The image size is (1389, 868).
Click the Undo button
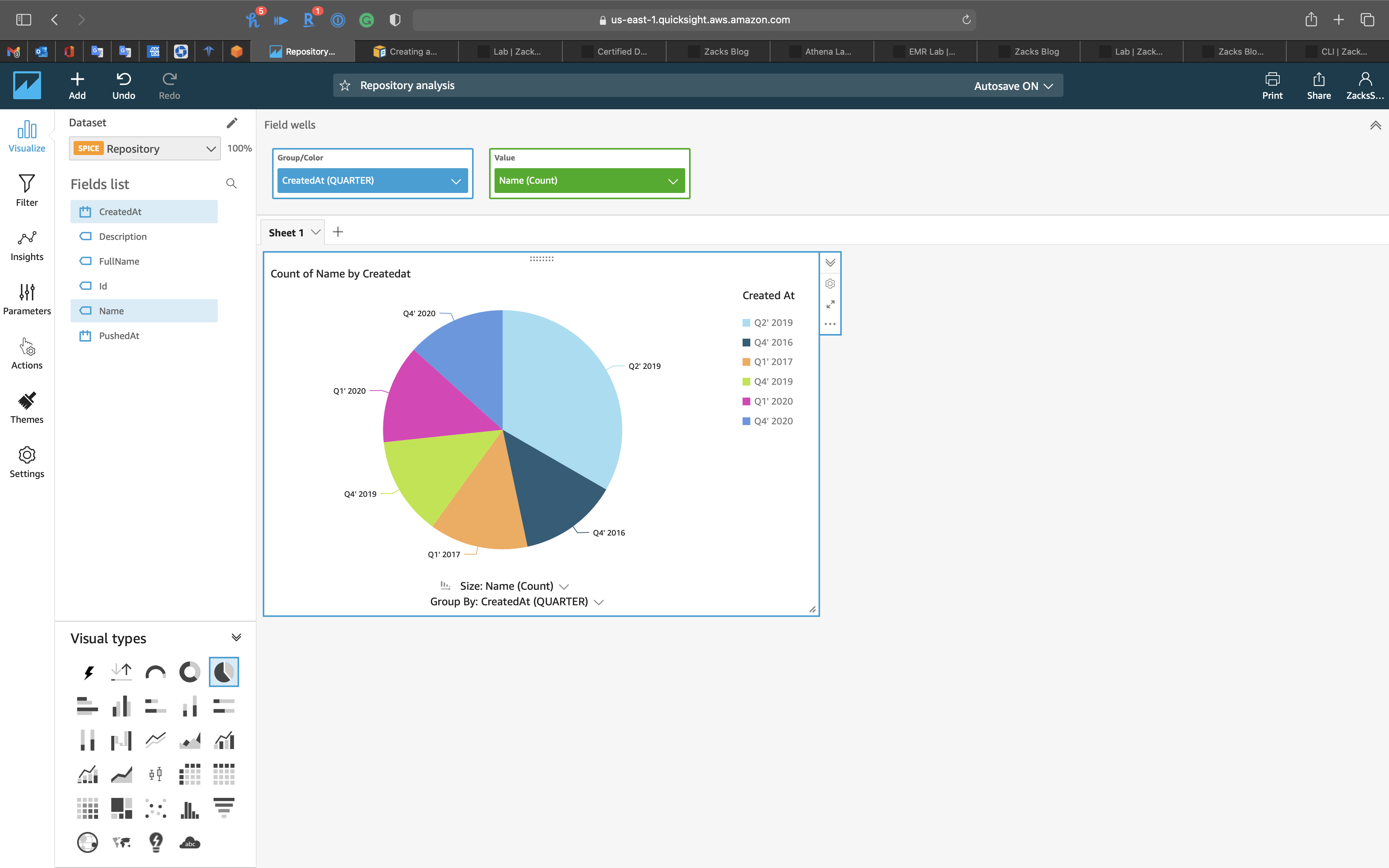(x=123, y=86)
